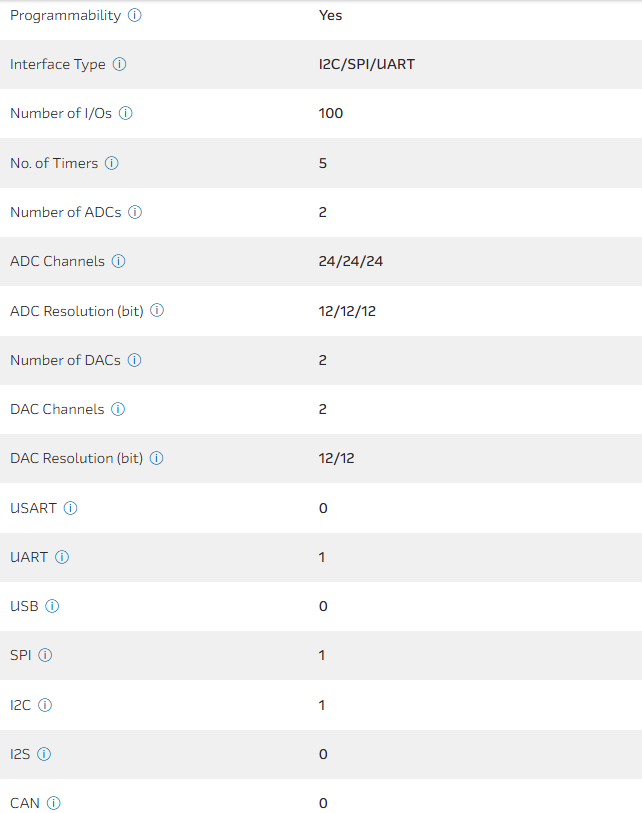Viewport: 642px width, 813px height.
Task: Open the Interface Type info tooltip icon
Action: pyautogui.click(x=119, y=65)
